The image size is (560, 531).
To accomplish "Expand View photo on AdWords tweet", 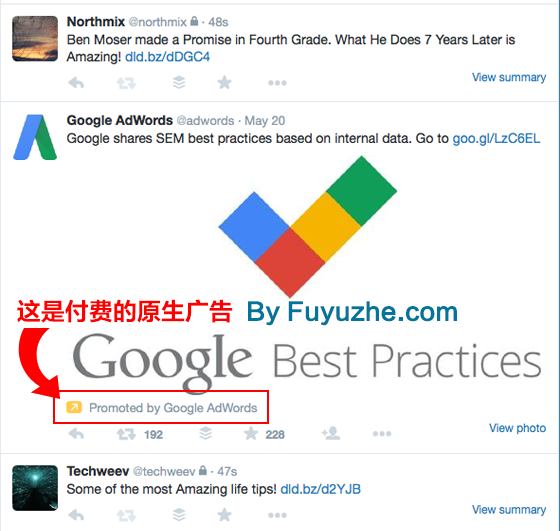I will click(517, 428).
